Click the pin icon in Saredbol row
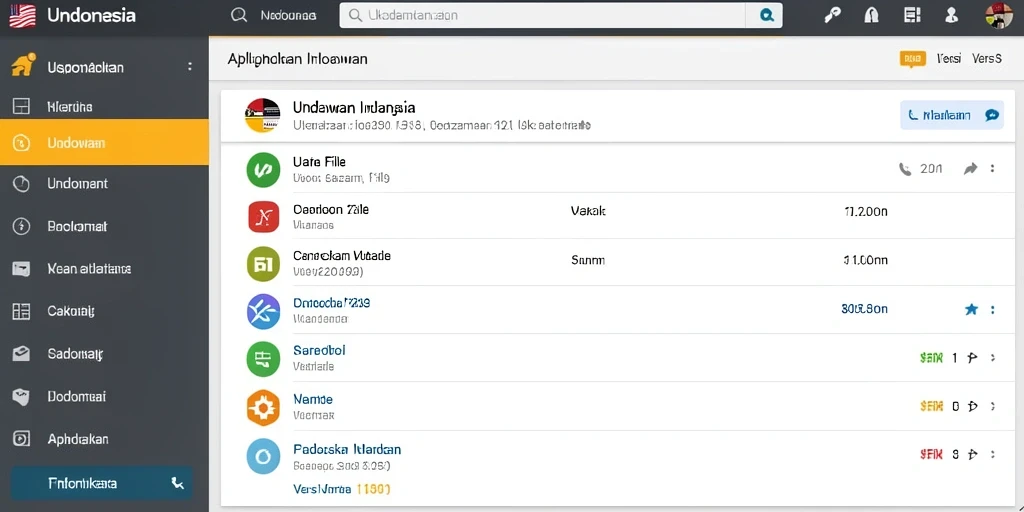Viewport: 1024px width, 512px height. (972, 358)
